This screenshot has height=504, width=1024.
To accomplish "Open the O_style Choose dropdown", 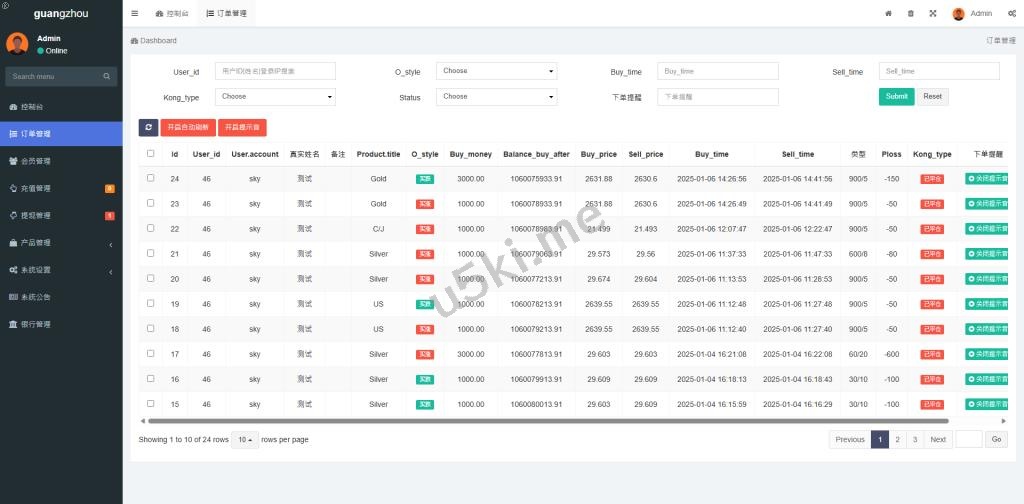I will tap(497, 71).
